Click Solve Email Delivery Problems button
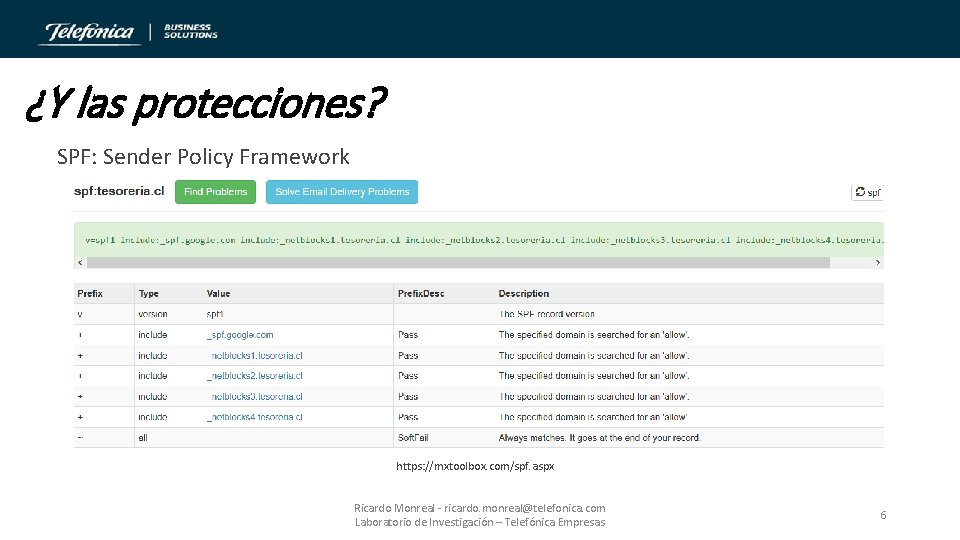This screenshot has height=540, width=960. click(342, 192)
